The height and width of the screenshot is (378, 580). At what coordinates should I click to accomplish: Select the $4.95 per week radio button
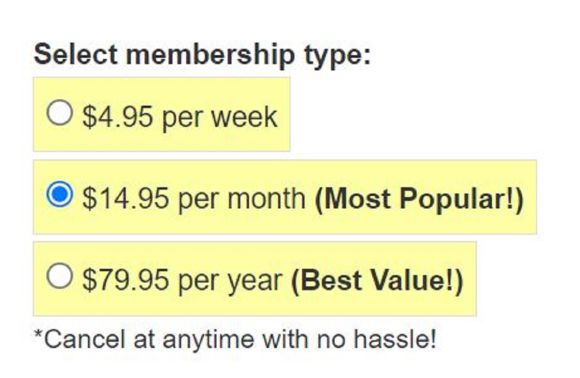[x=59, y=112]
